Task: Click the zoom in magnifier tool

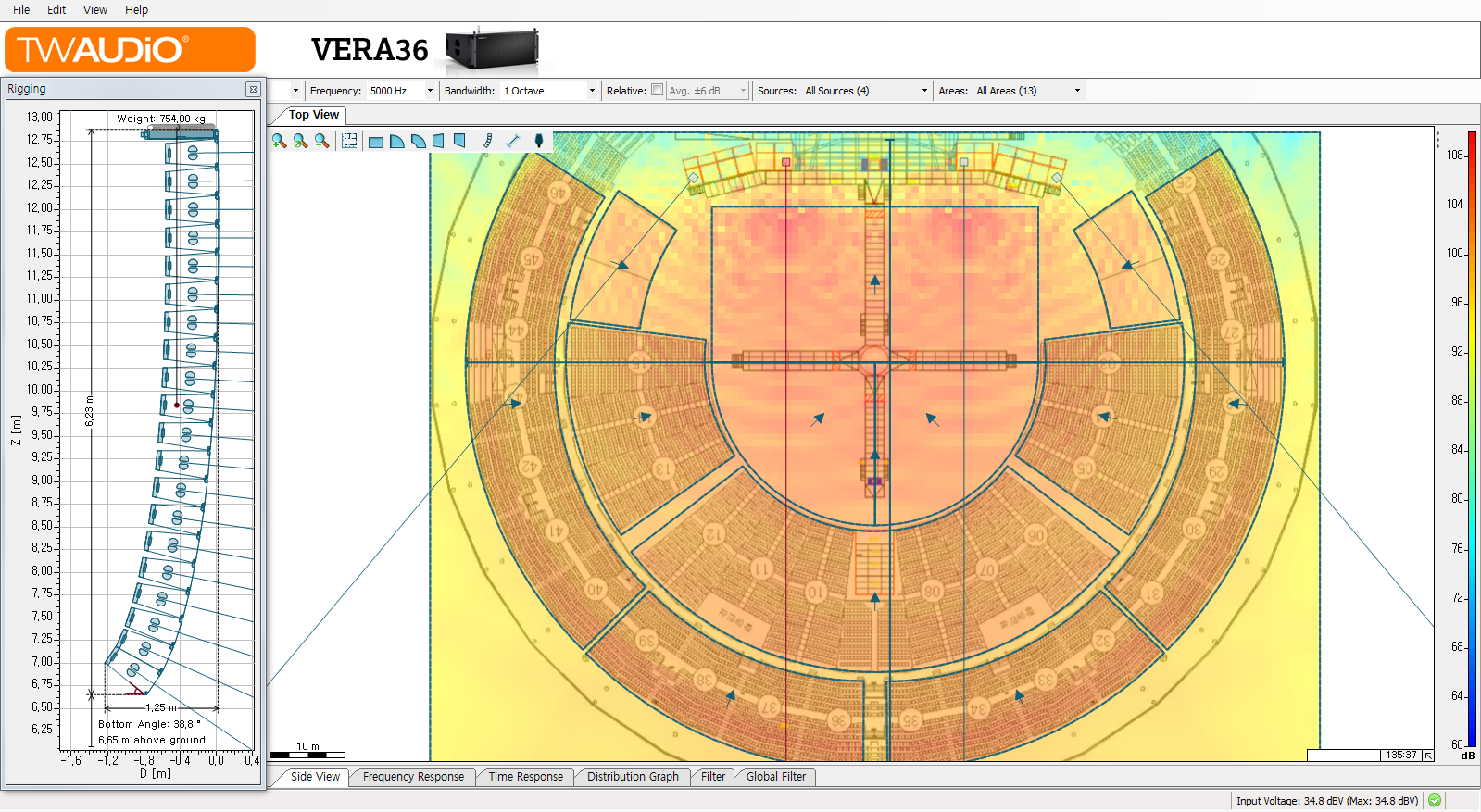Action: click(279, 141)
